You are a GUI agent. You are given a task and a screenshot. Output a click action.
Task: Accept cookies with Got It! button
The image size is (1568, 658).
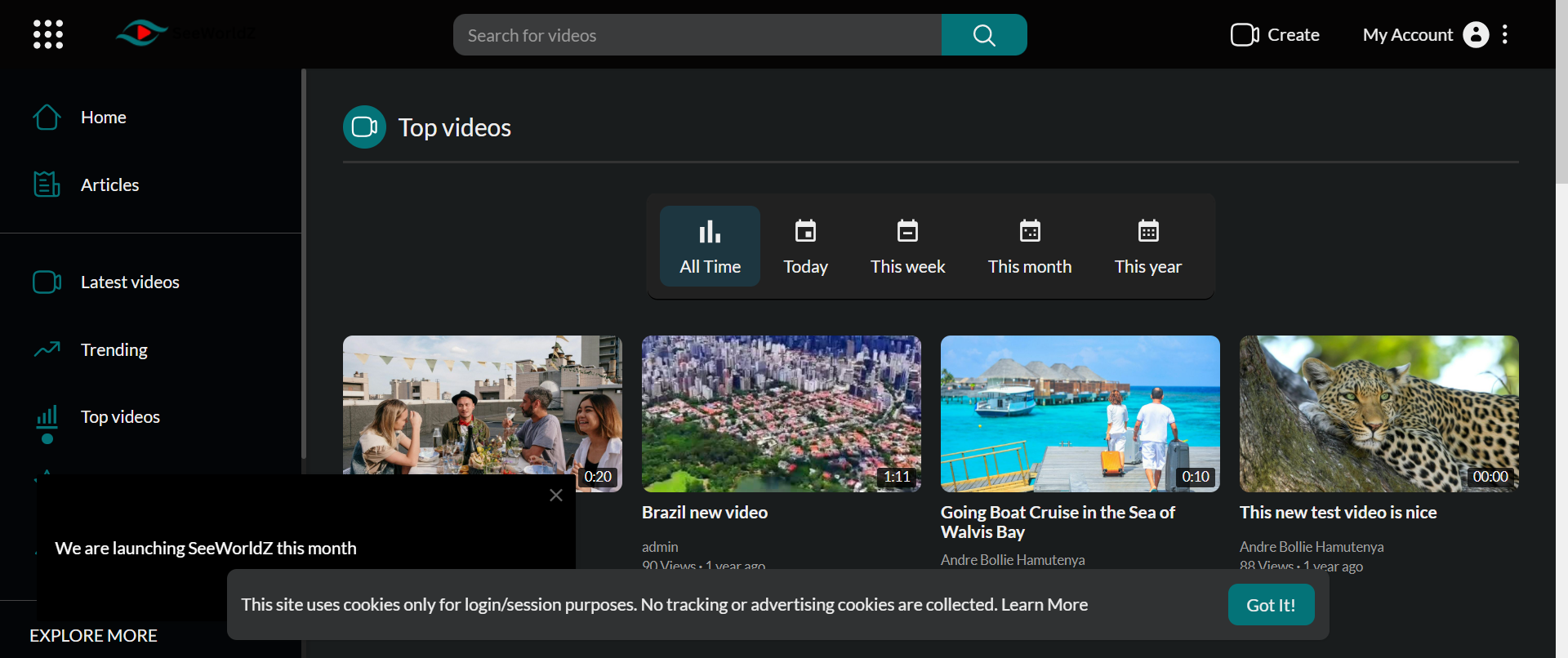[x=1272, y=605]
